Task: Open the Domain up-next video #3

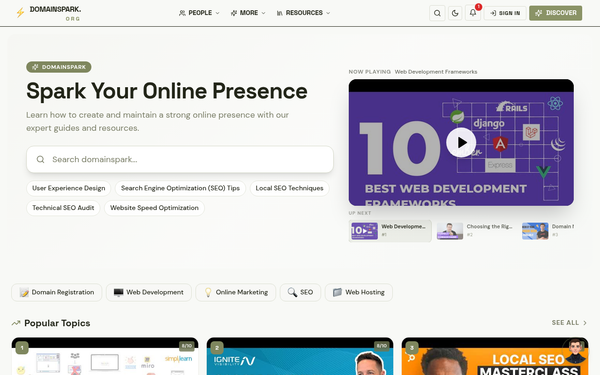Action: [548, 231]
